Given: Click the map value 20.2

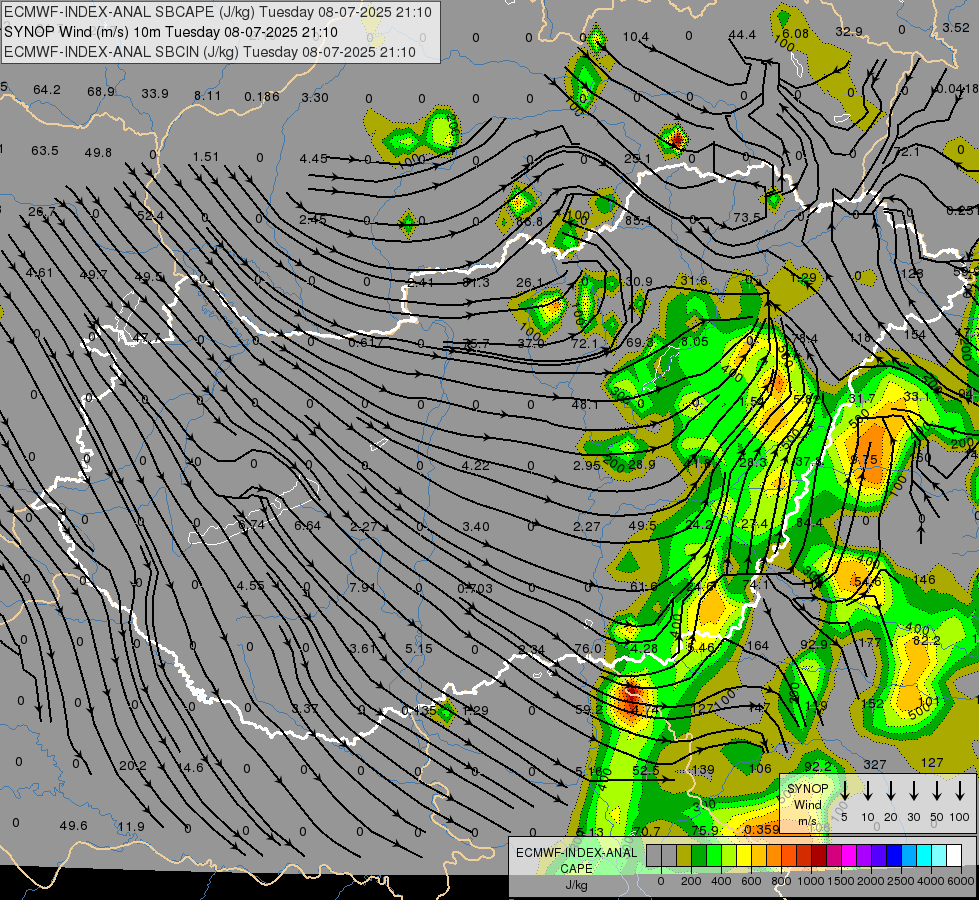Looking at the screenshot, I should pyautogui.click(x=133, y=765).
